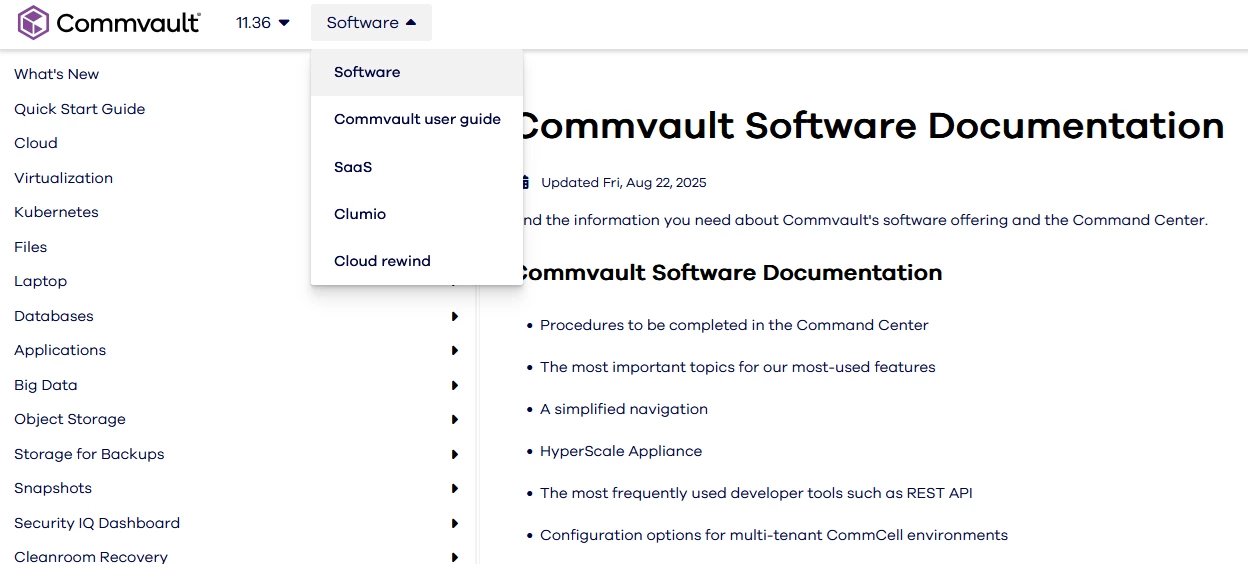Open the Databases navigation item
Image resolution: width=1248 pixels, height=587 pixels.
click(54, 316)
